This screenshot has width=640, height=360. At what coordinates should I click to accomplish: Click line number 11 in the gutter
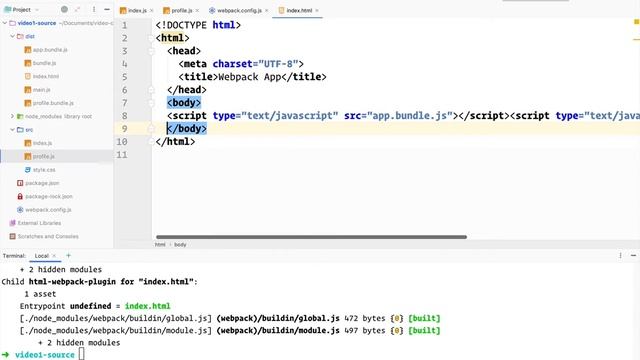[122, 155]
